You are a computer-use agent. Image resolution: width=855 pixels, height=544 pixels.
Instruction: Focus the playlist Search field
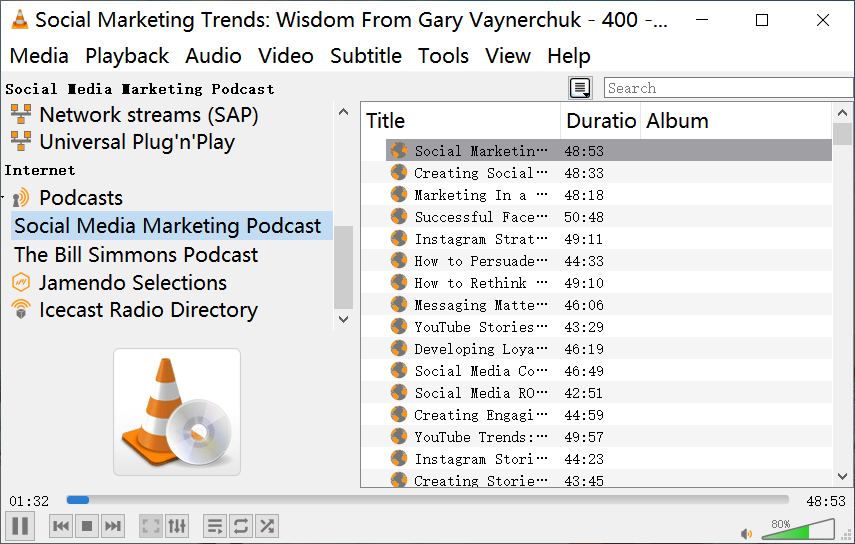[x=728, y=88]
